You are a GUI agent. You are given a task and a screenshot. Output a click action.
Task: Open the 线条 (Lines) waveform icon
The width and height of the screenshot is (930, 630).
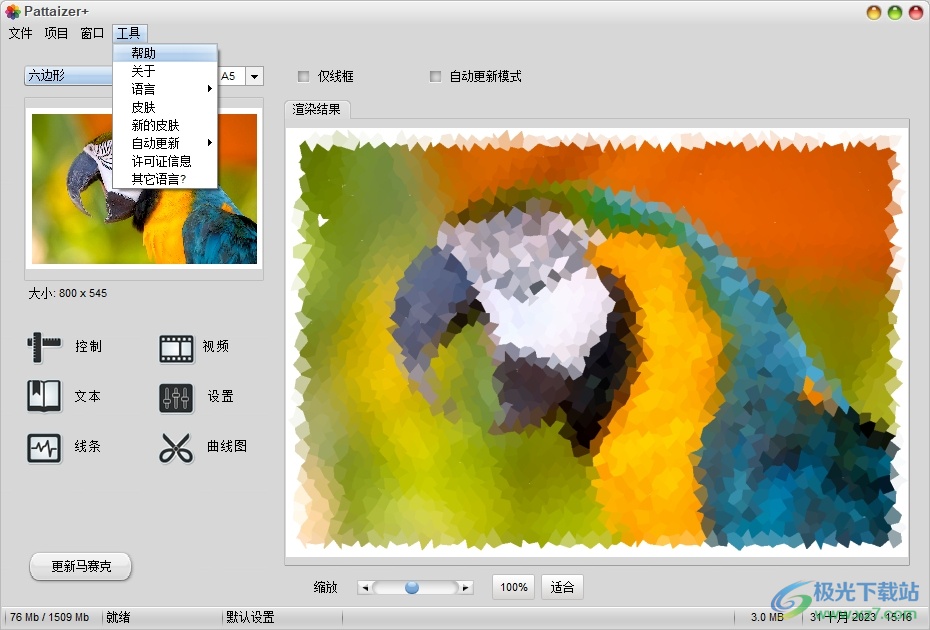point(44,448)
